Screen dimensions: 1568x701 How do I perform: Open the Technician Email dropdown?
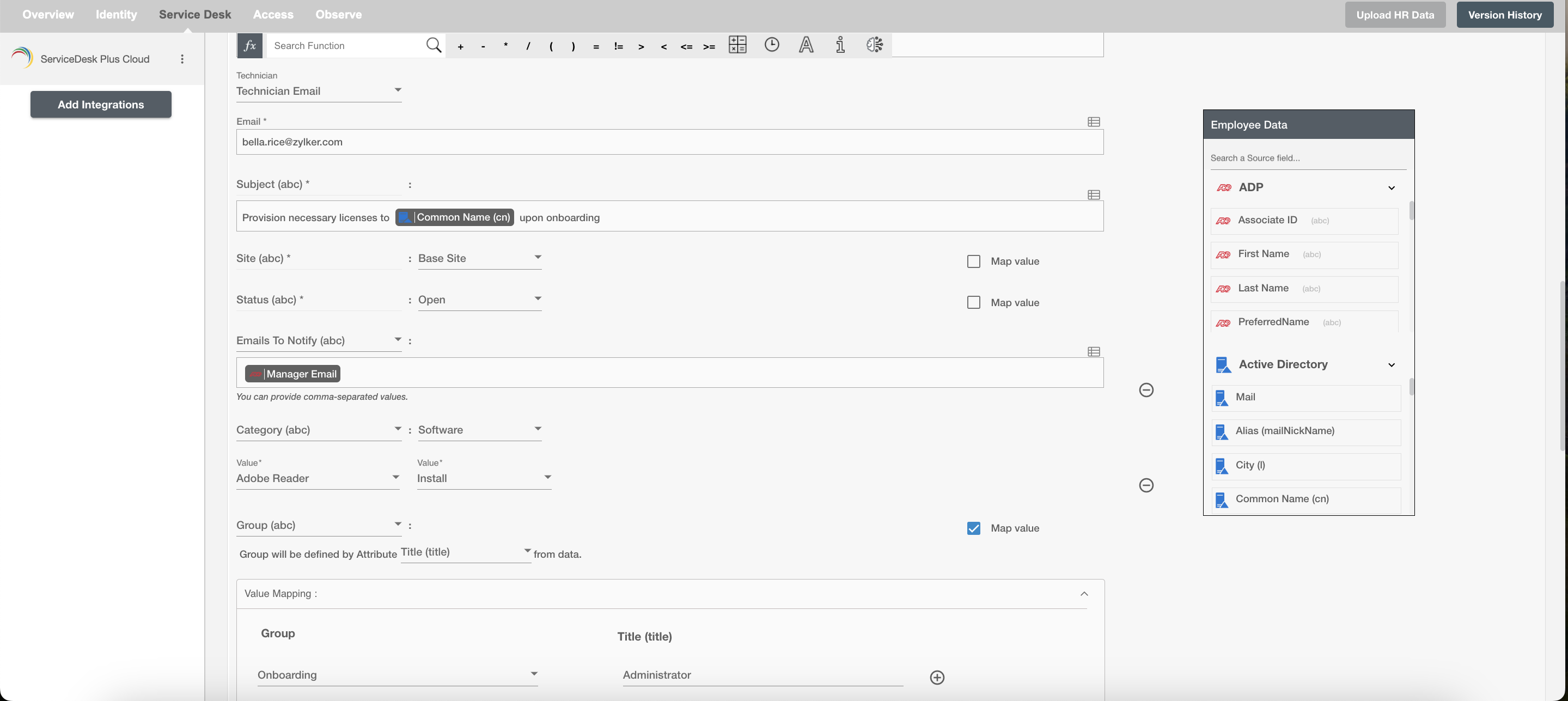click(x=319, y=92)
